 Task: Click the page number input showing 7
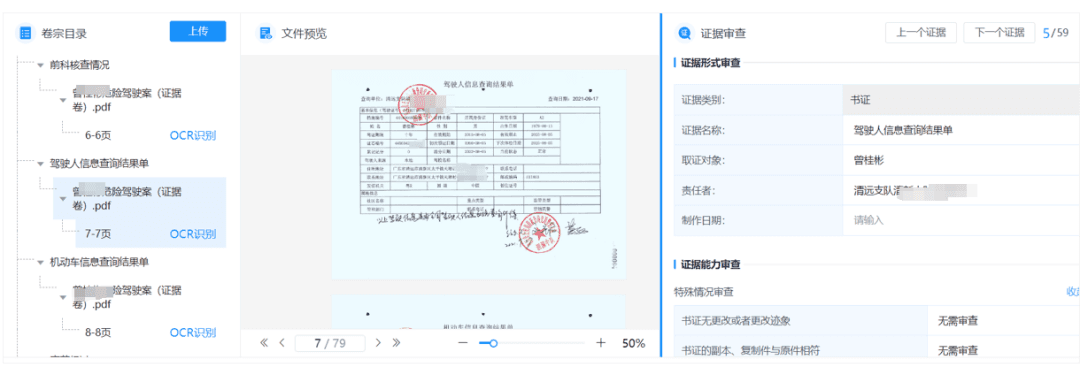[x=330, y=343]
